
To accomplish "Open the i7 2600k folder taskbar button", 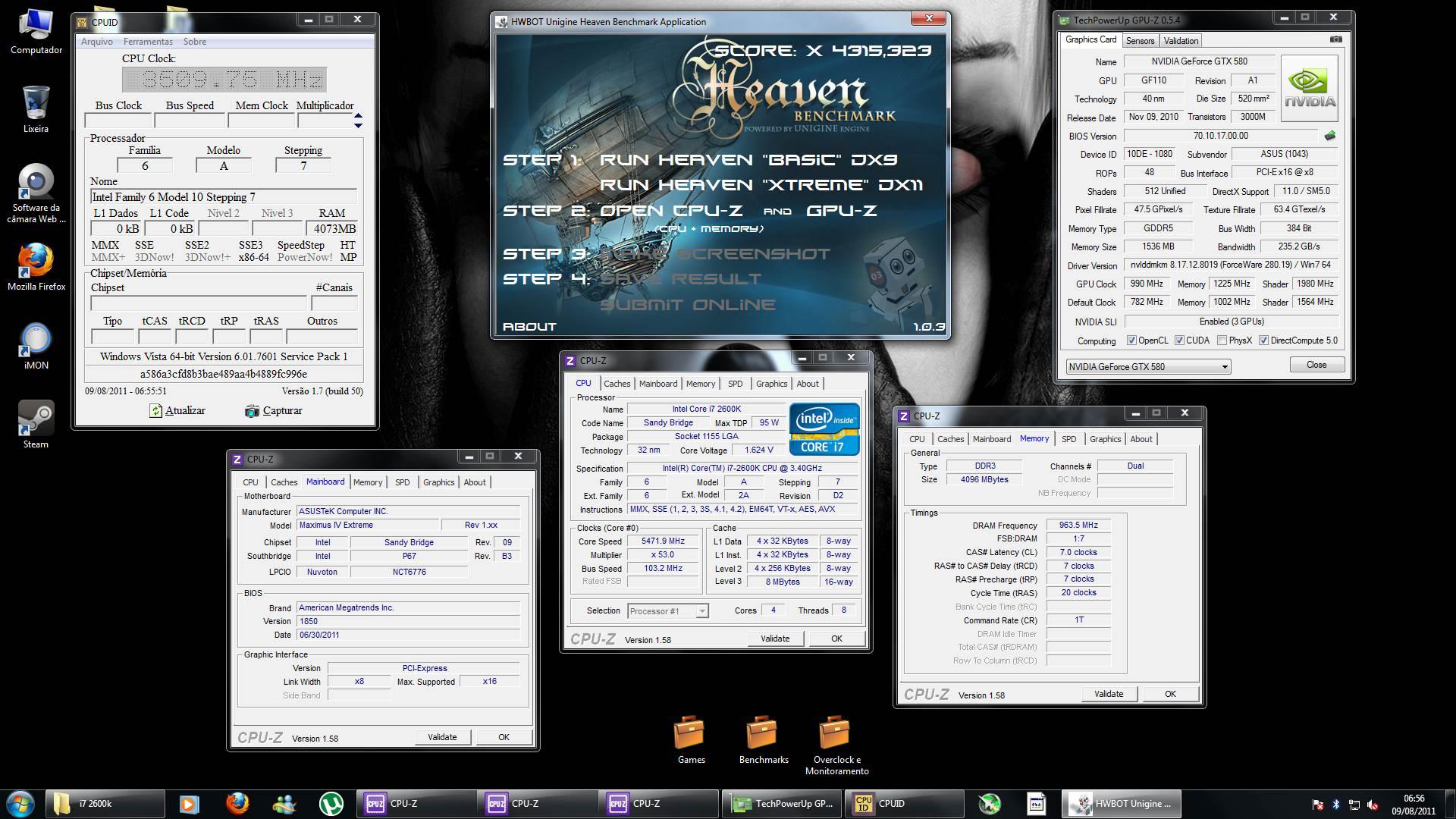I will [x=105, y=803].
